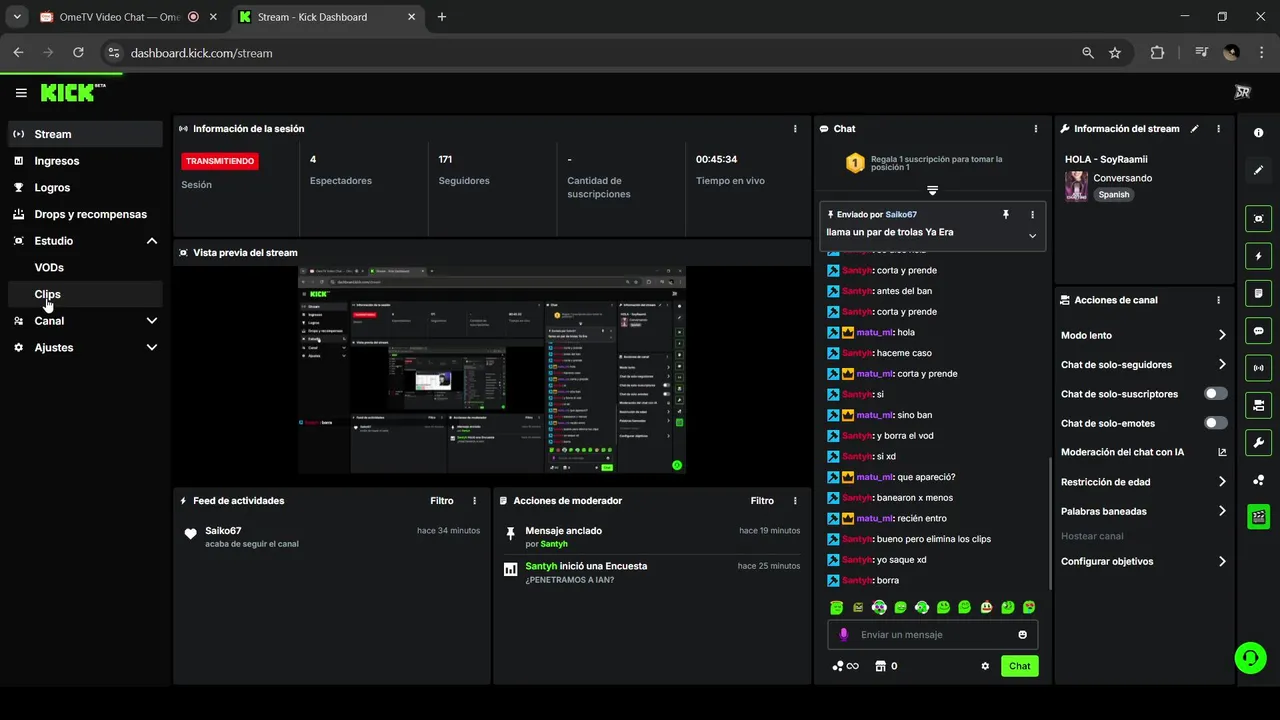Image resolution: width=1280 pixels, height=720 pixels.
Task: Expand the pinned message chevron
Action: pyautogui.click(x=1032, y=236)
